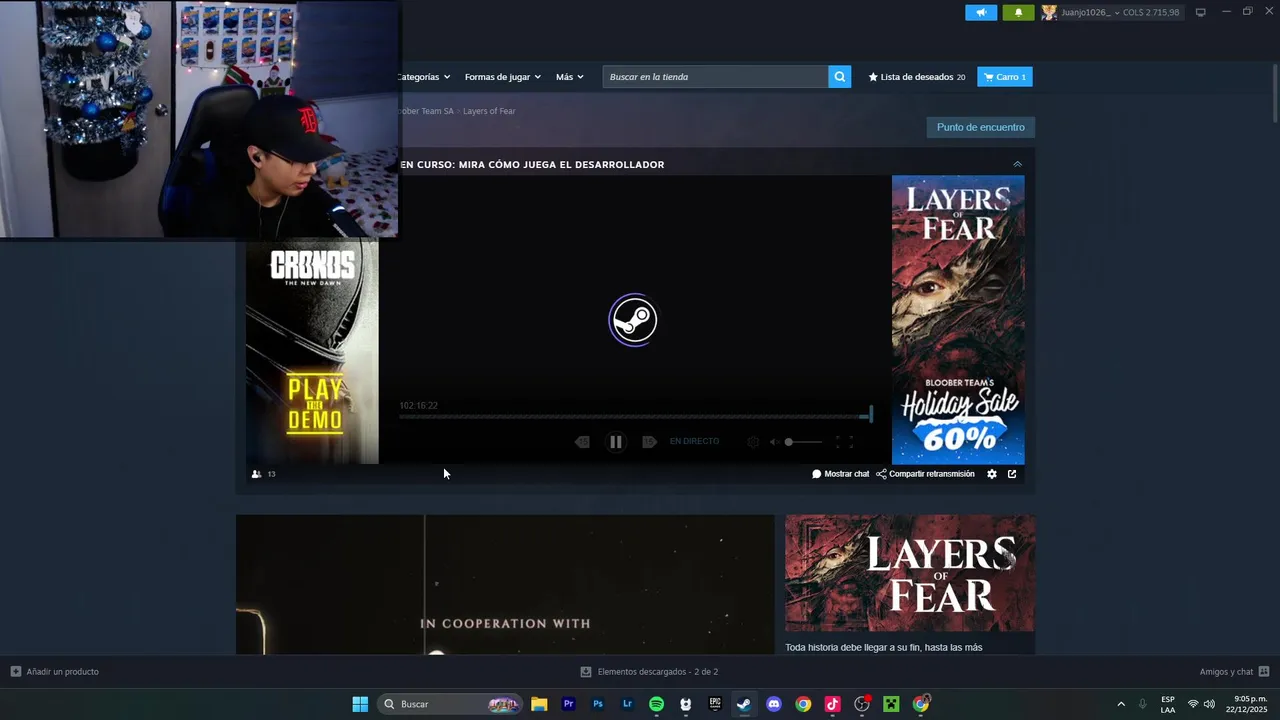Open Steam announcements megaphone button
1280x720 pixels.
pos(981,12)
